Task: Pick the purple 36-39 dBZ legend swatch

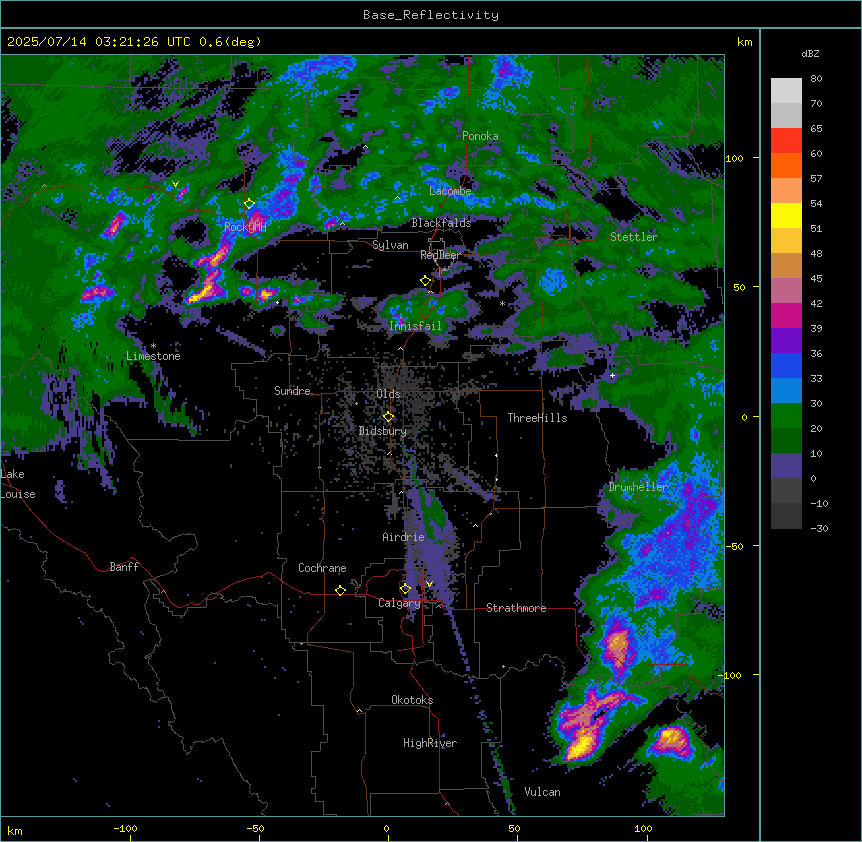Action: 786,341
